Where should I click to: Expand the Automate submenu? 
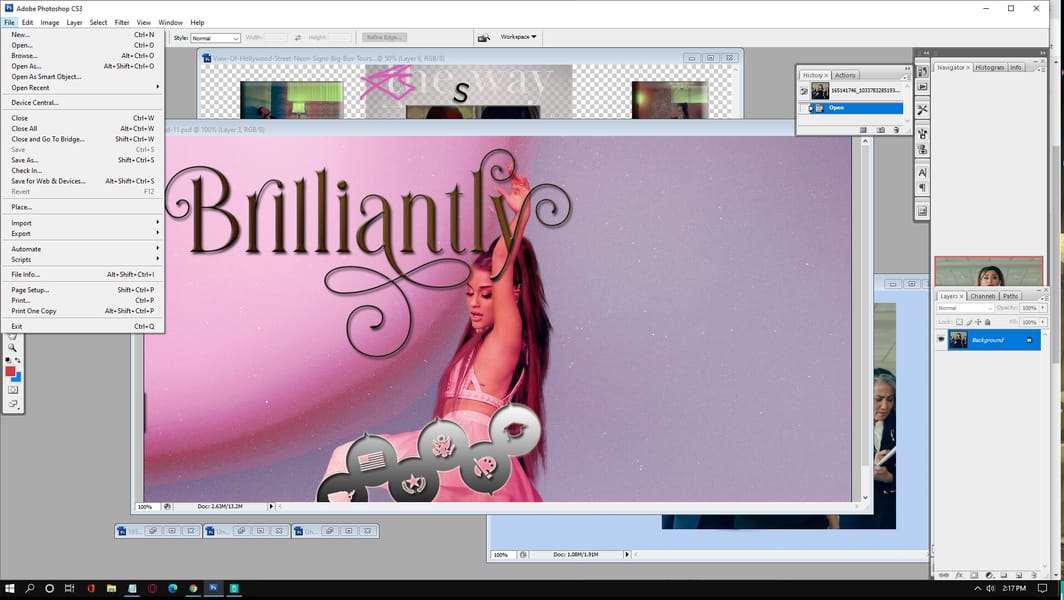coord(81,249)
